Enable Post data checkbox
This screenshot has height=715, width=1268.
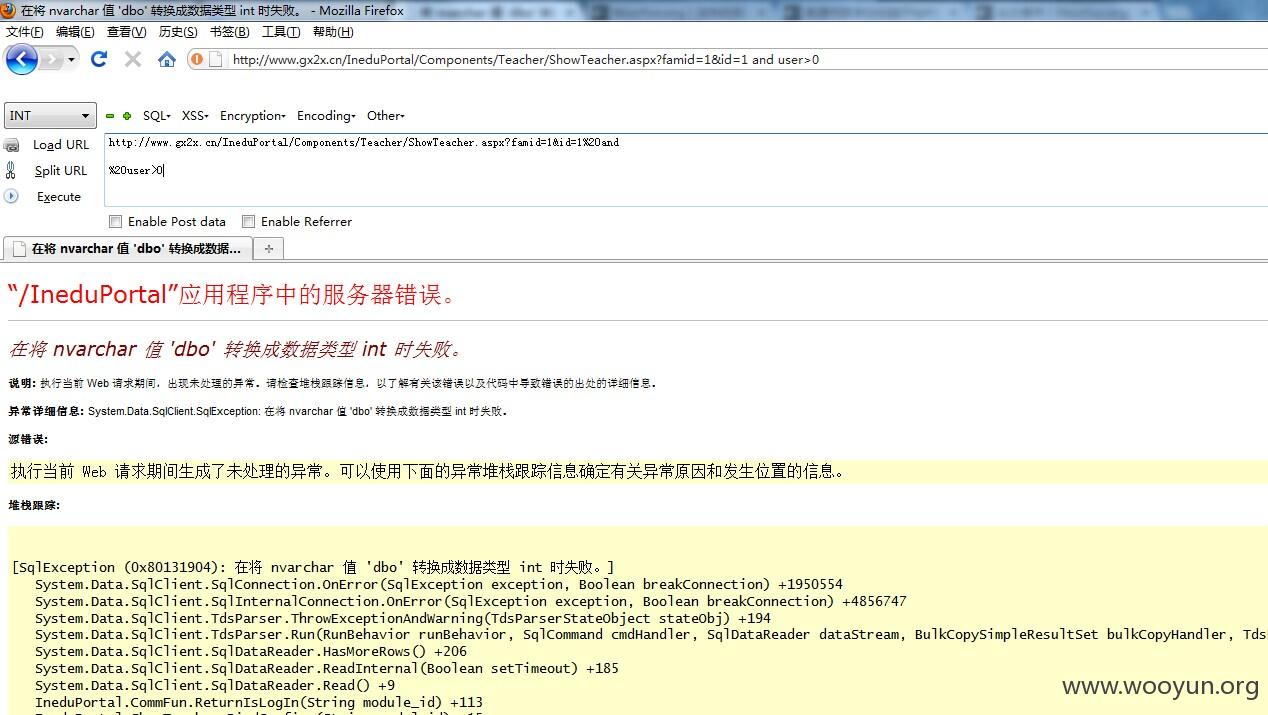pos(115,222)
